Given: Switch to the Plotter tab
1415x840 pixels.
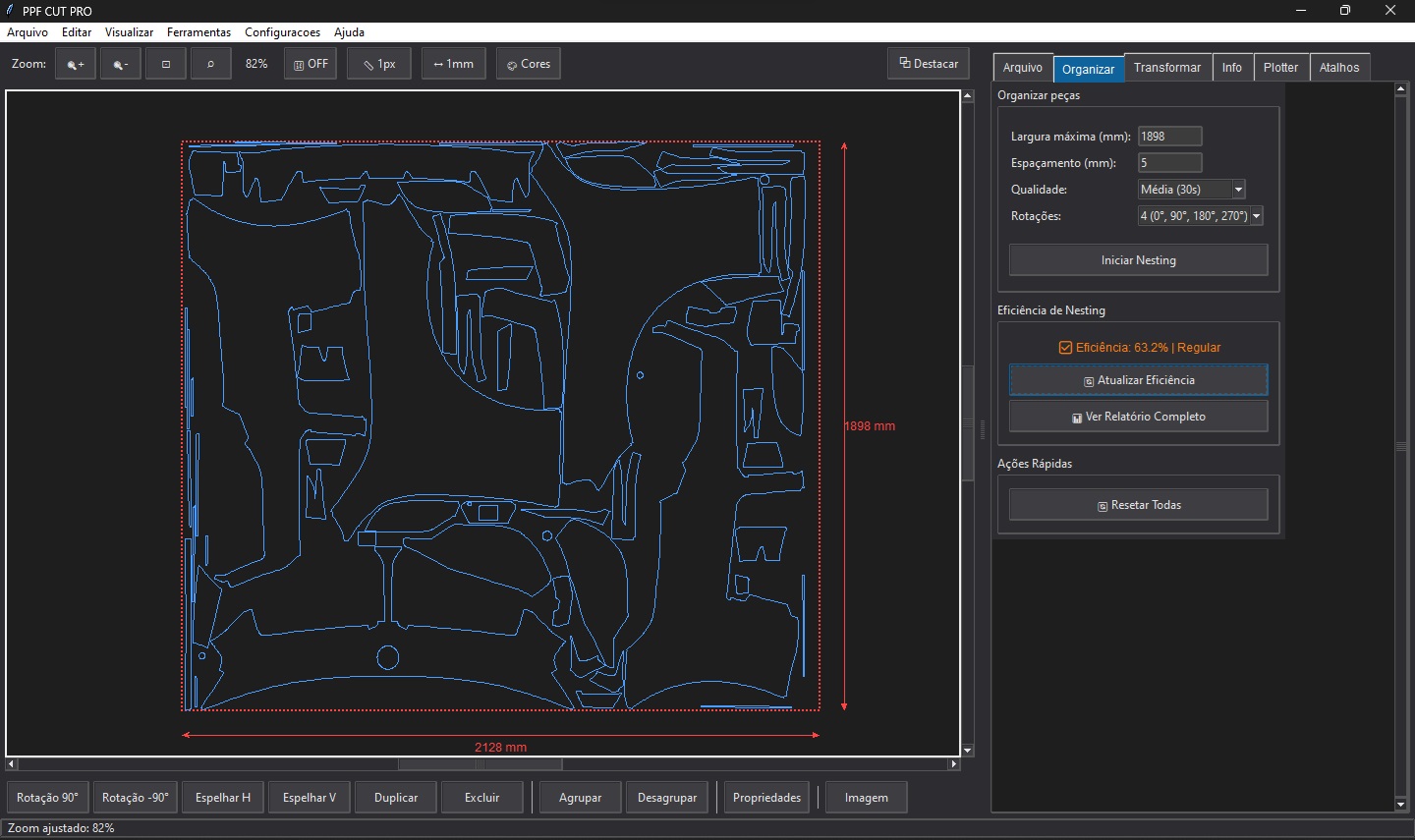Looking at the screenshot, I should [x=1280, y=68].
